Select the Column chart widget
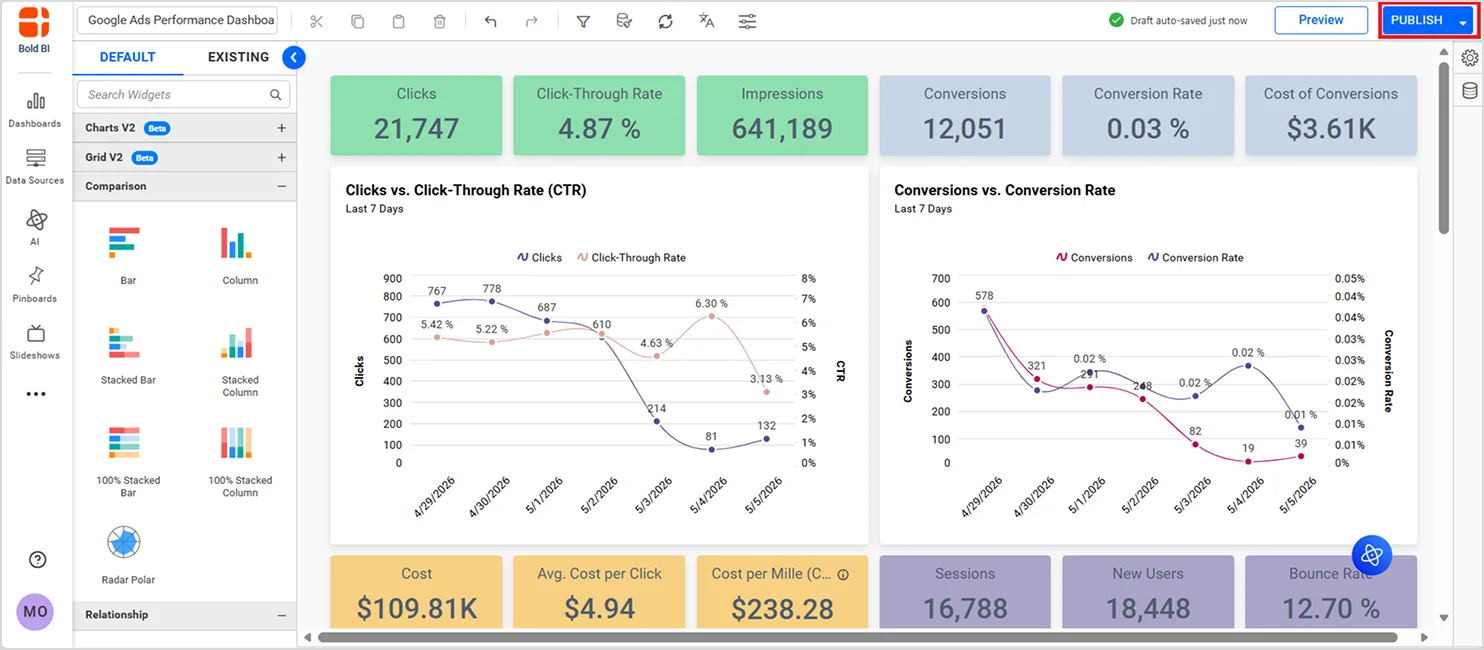This screenshot has height=650, width=1484. 240,255
